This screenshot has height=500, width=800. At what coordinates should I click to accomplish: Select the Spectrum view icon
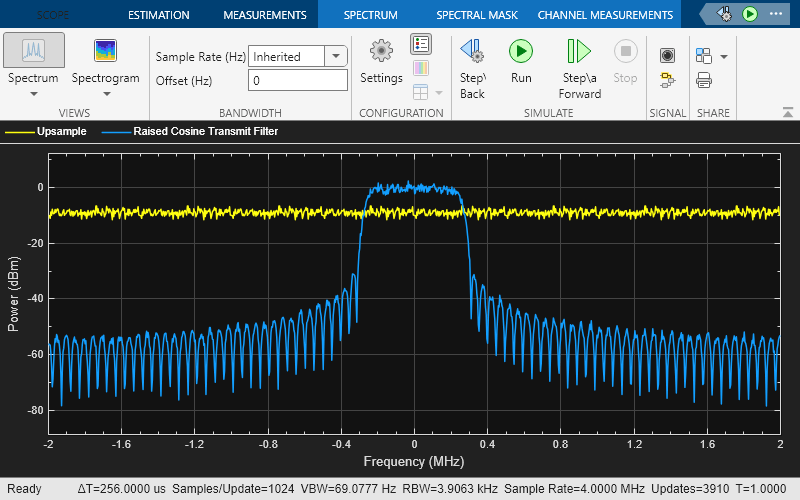(x=34, y=52)
